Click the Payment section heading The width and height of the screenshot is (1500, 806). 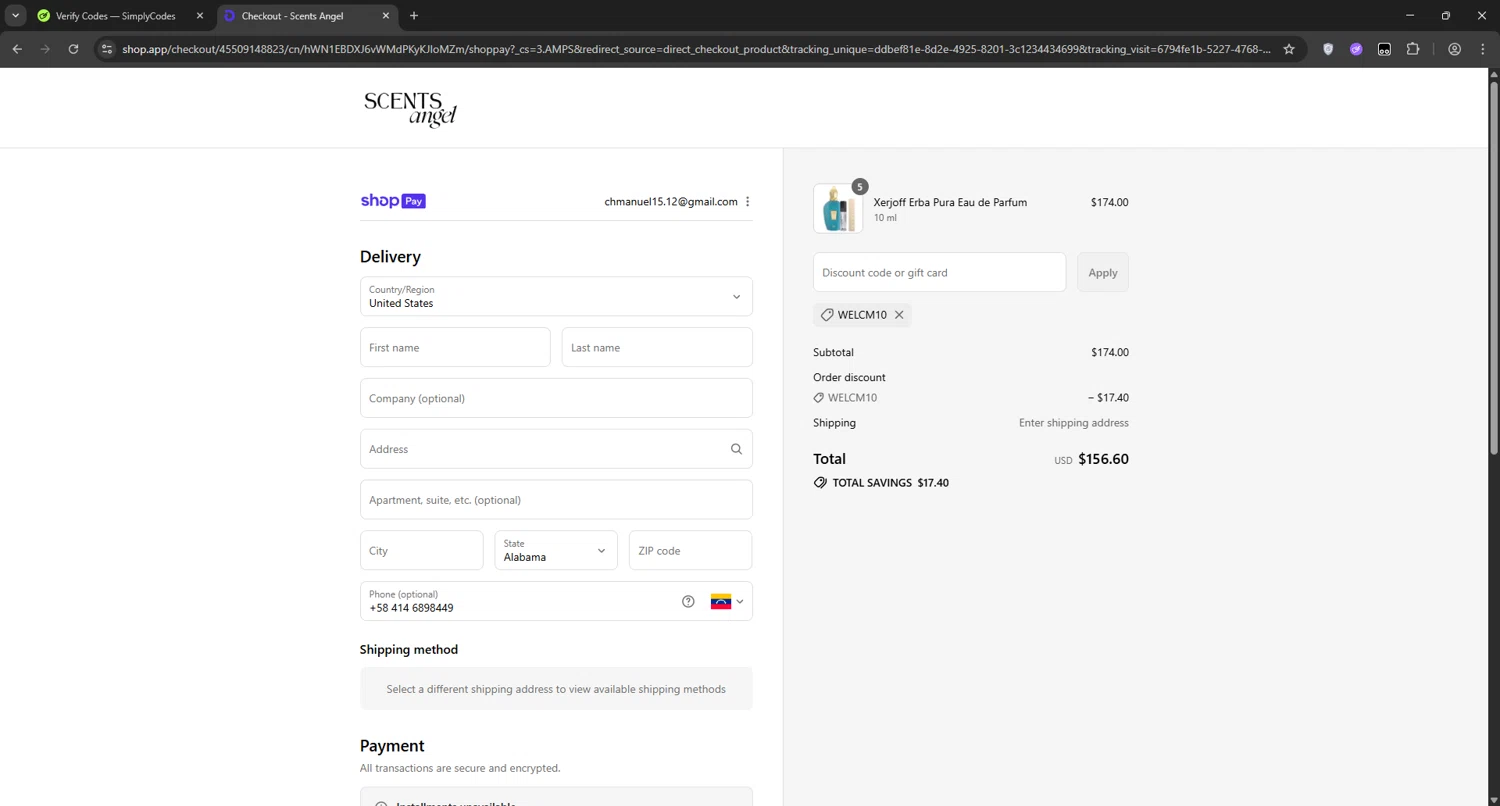(392, 746)
